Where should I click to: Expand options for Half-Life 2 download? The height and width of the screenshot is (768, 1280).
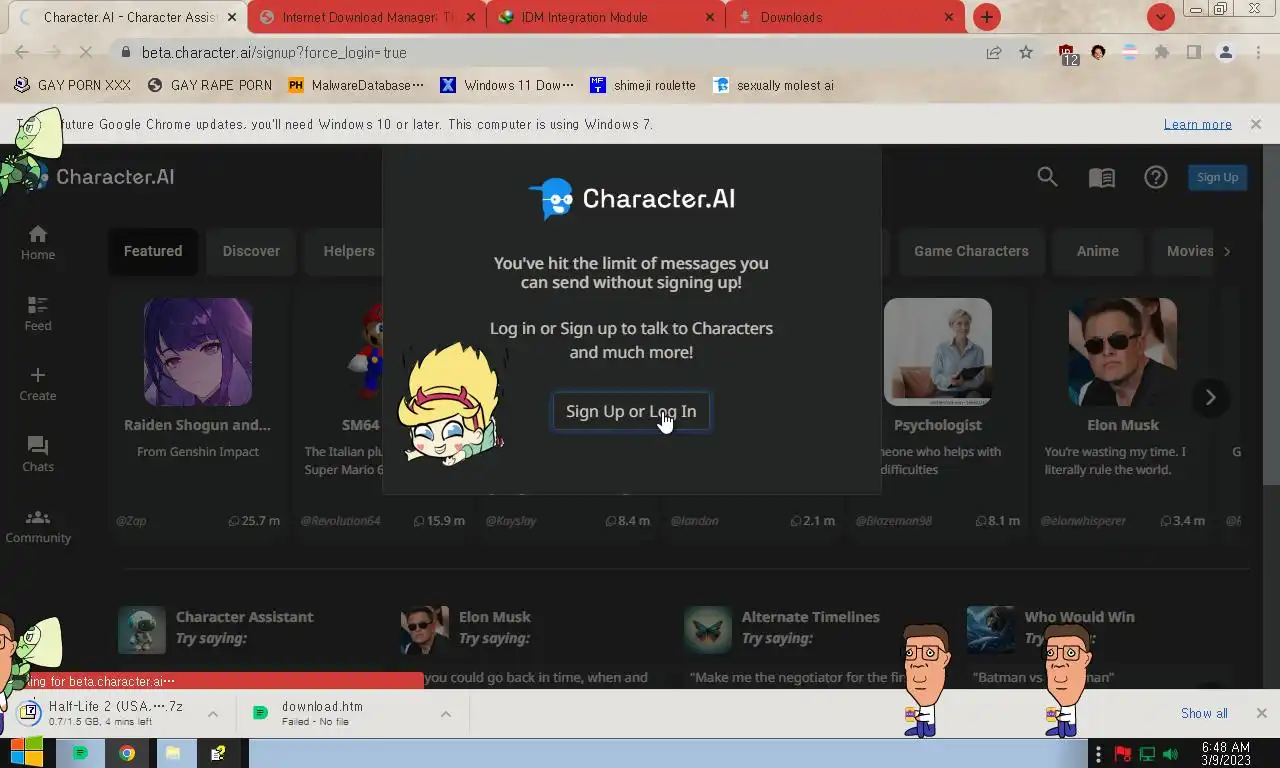213,714
